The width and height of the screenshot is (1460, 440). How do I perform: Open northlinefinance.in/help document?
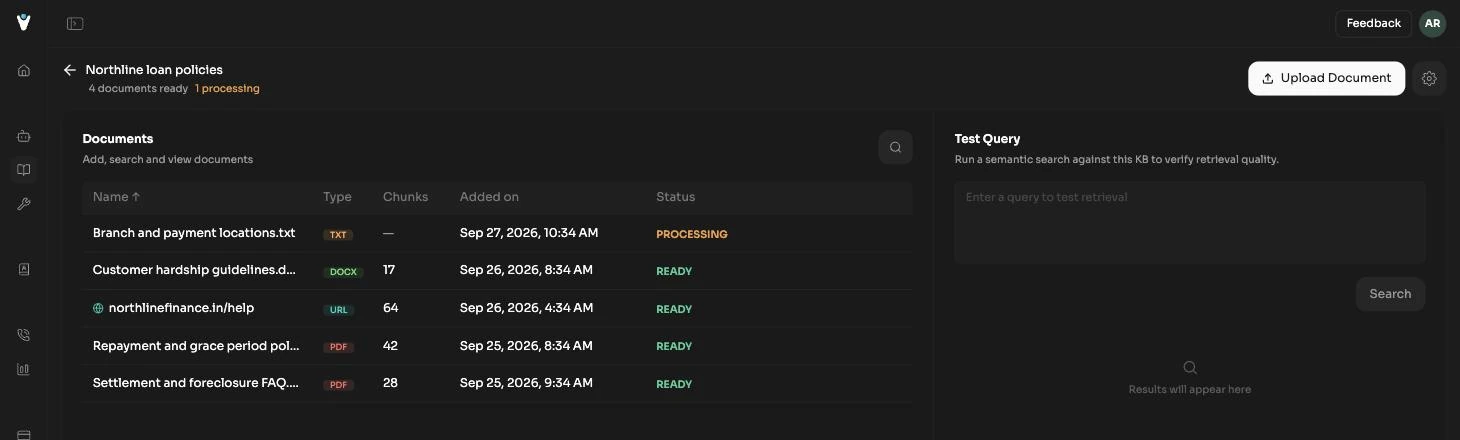[x=181, y=308]
